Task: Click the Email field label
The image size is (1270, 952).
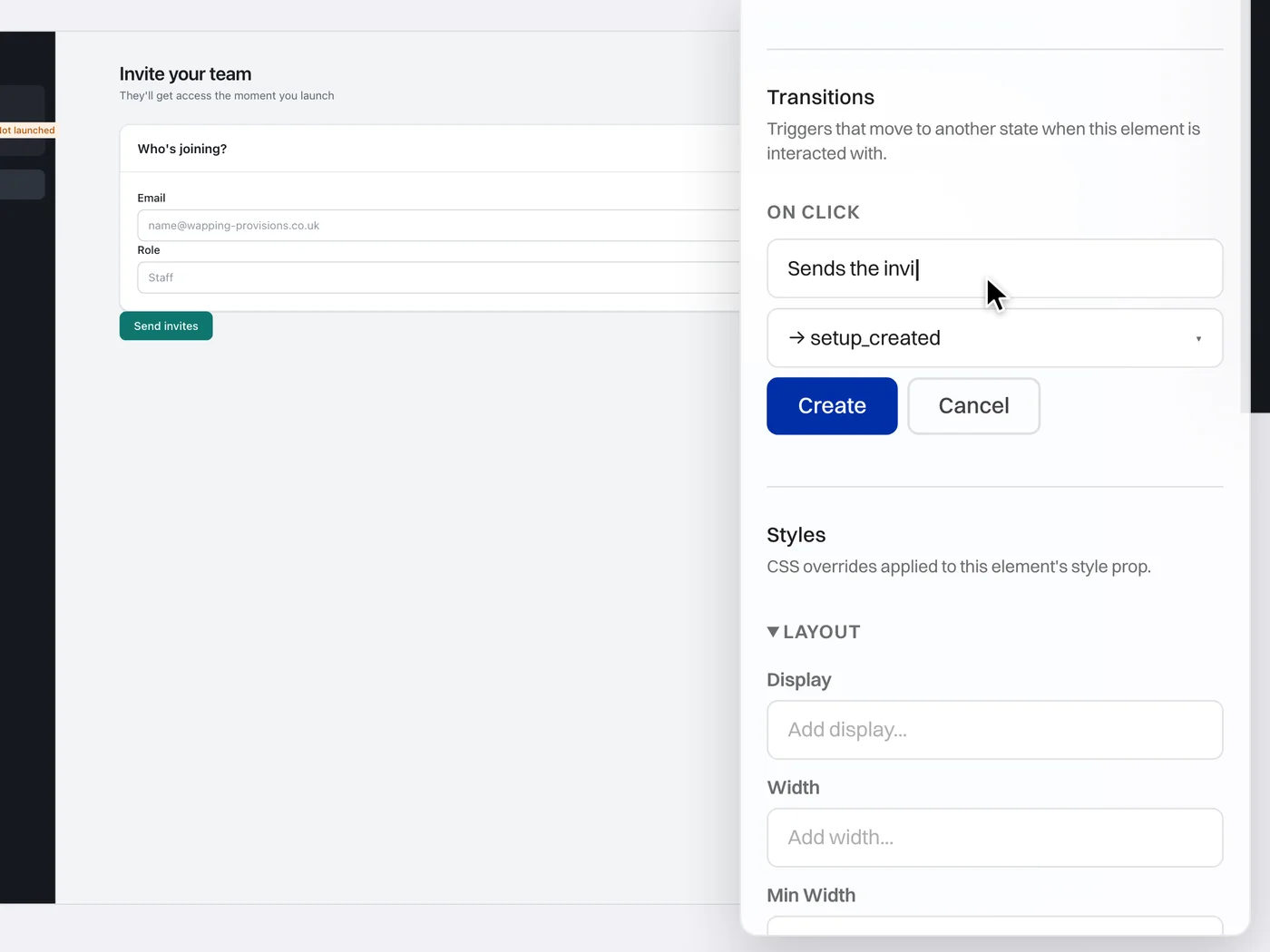Action: click(x=151, y=198)
